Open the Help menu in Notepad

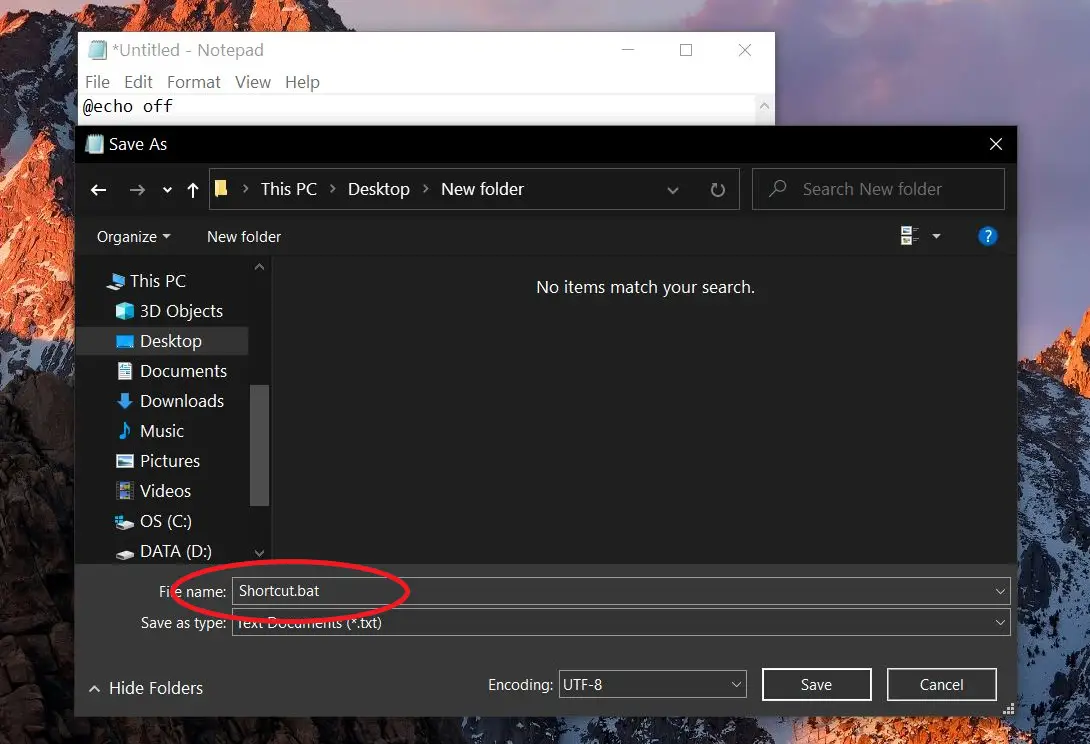(302, 82)
